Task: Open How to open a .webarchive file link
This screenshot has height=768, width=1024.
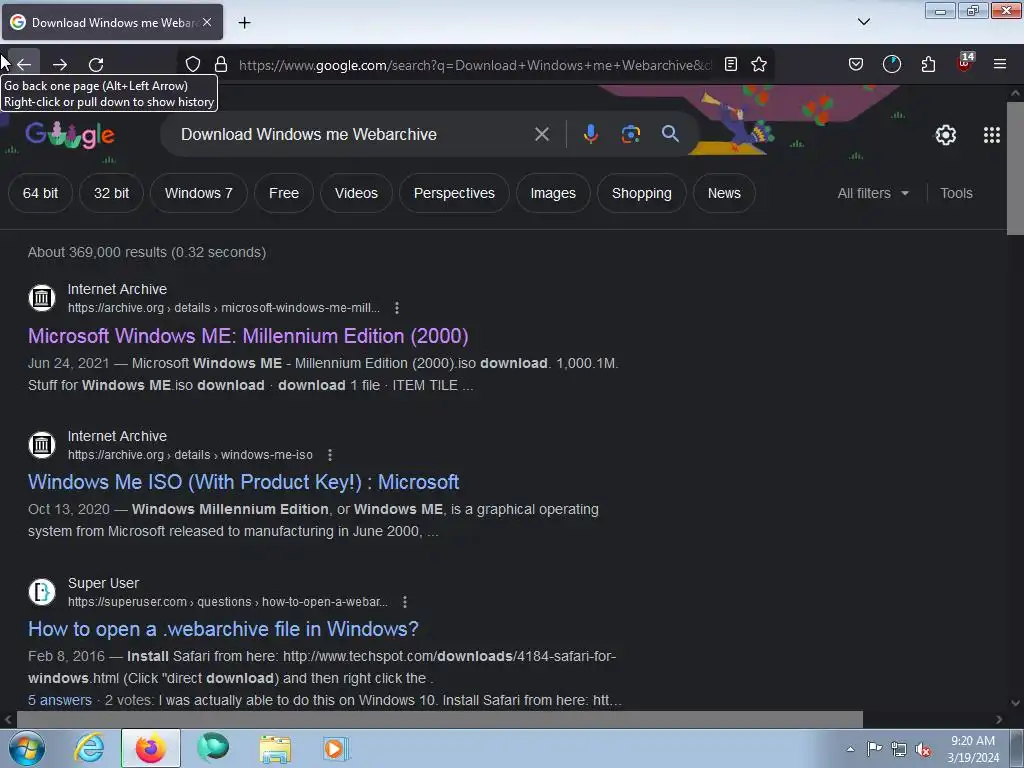Action: click(223, 629)
